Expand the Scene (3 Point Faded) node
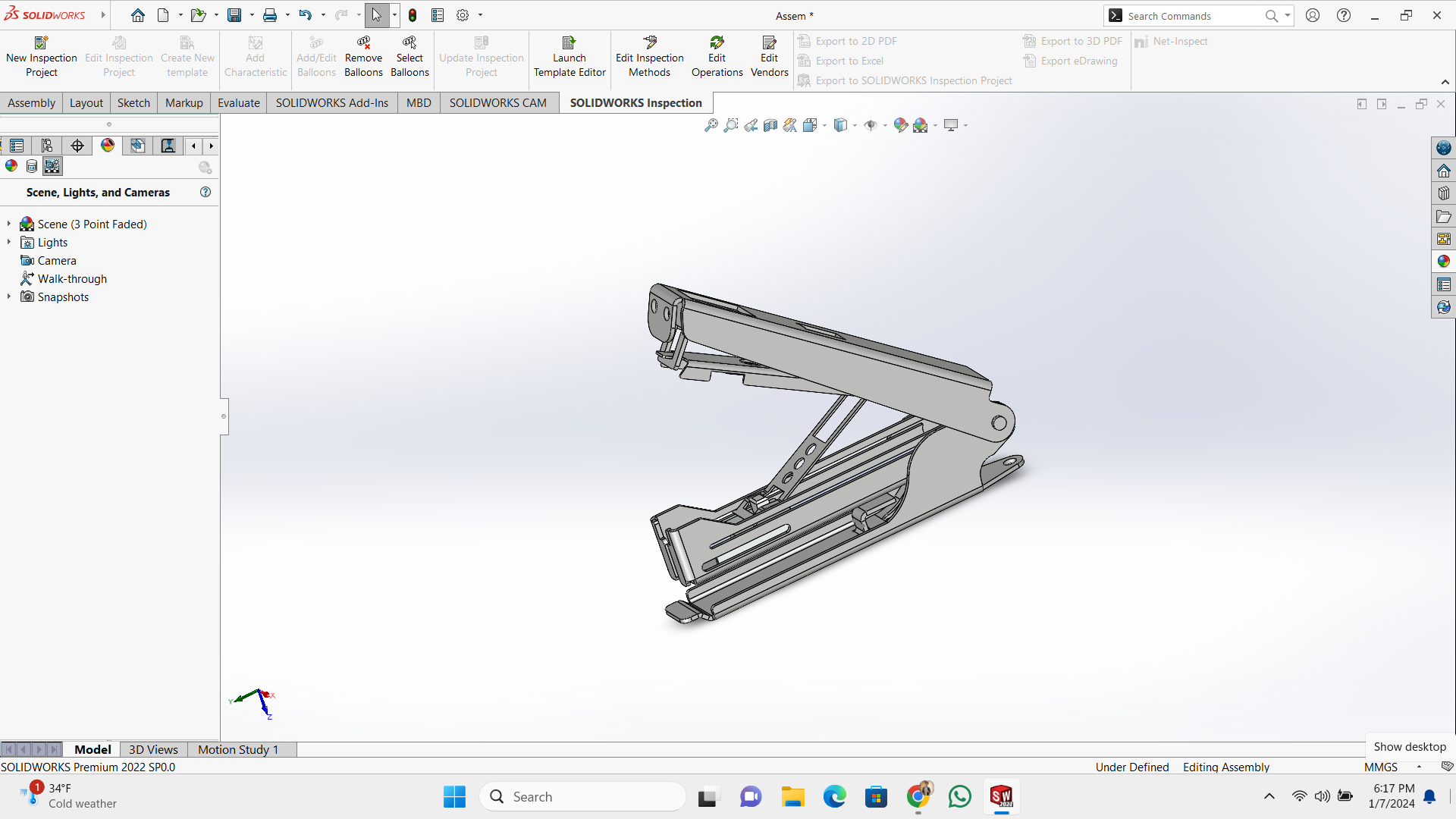The height and width of the screenshot is (819, 1456). pyautogui.click(x=9, y=224)
